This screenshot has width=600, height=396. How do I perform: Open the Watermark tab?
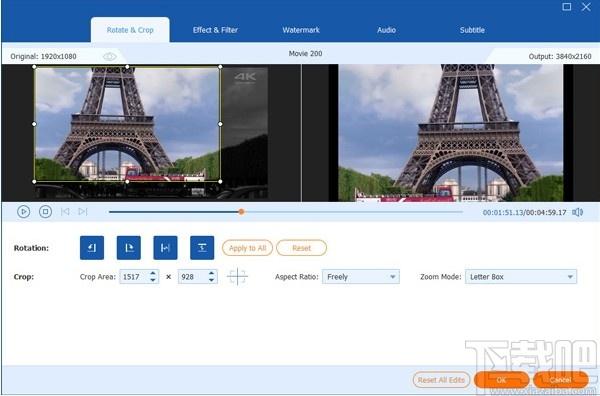pyautogui.click(x=301, y=30)
